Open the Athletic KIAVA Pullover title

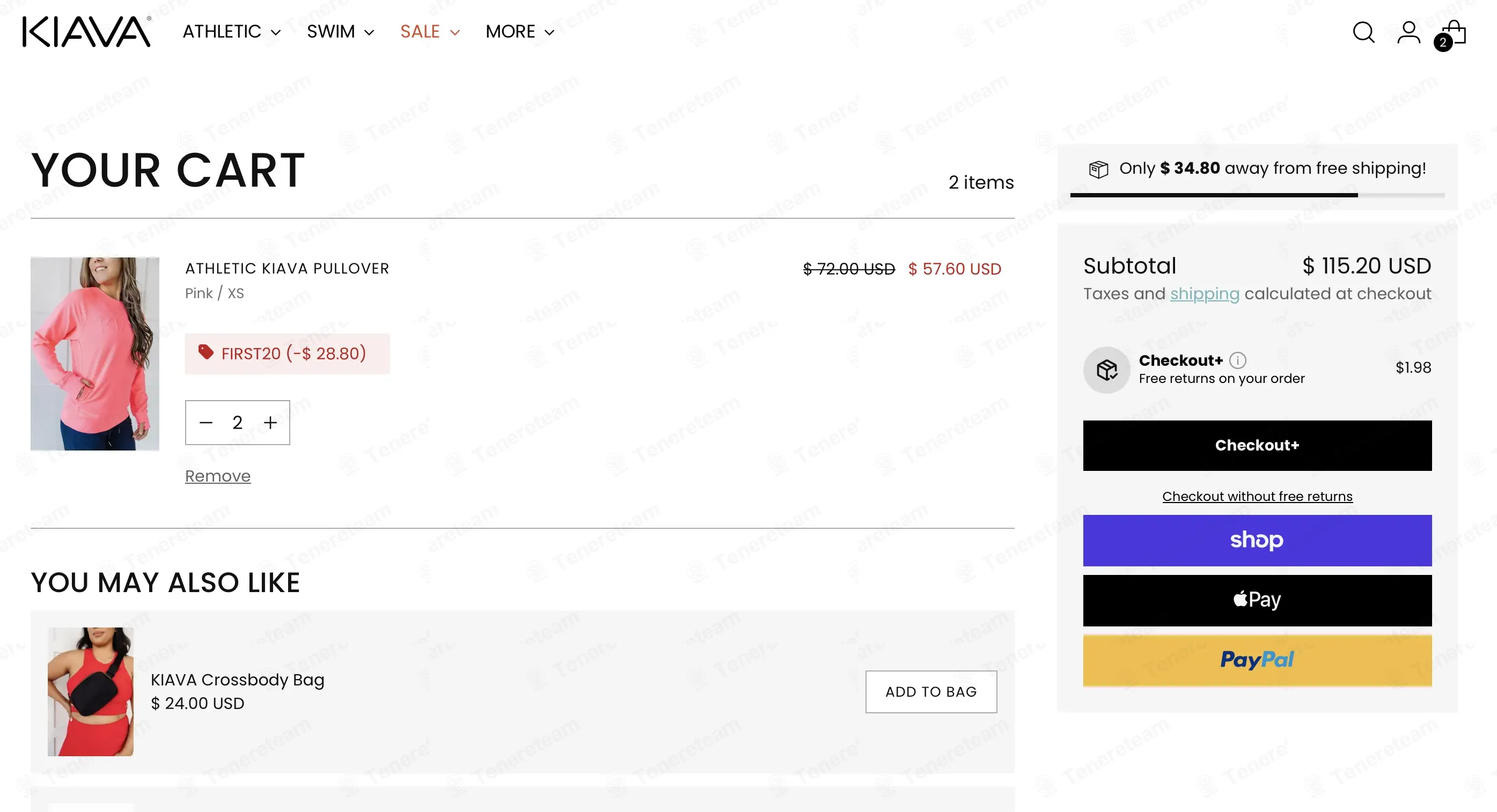(287, 268)
